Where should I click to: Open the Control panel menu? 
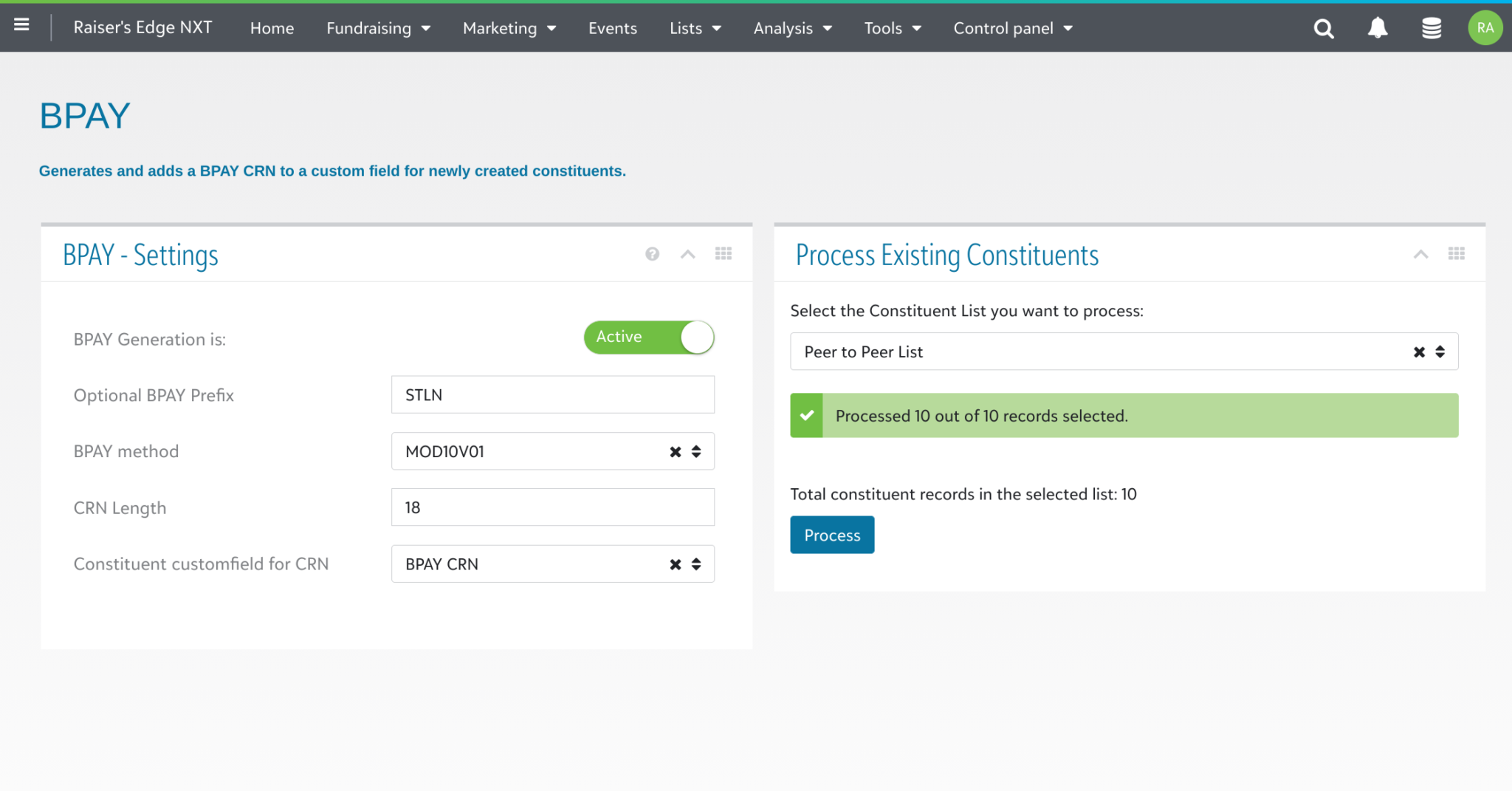[x=1012, y=28]
